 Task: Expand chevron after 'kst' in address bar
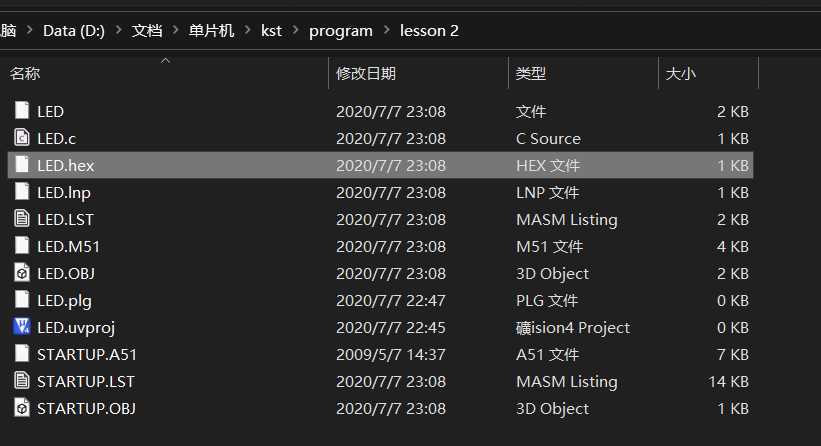coord(295,31)
